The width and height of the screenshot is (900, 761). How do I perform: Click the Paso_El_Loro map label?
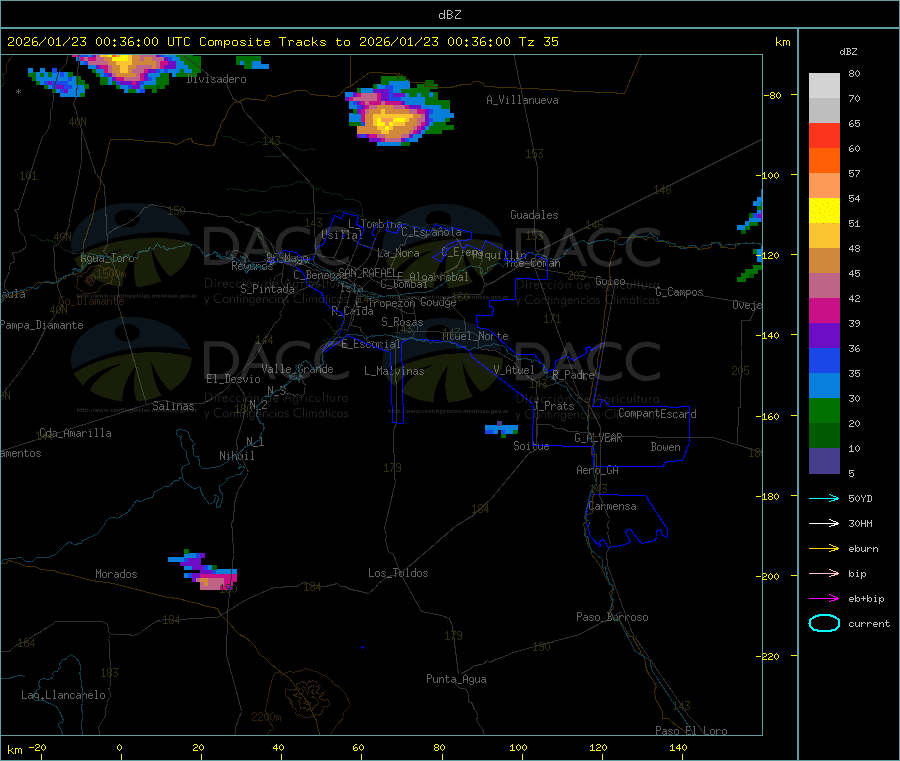pos(691,731)
